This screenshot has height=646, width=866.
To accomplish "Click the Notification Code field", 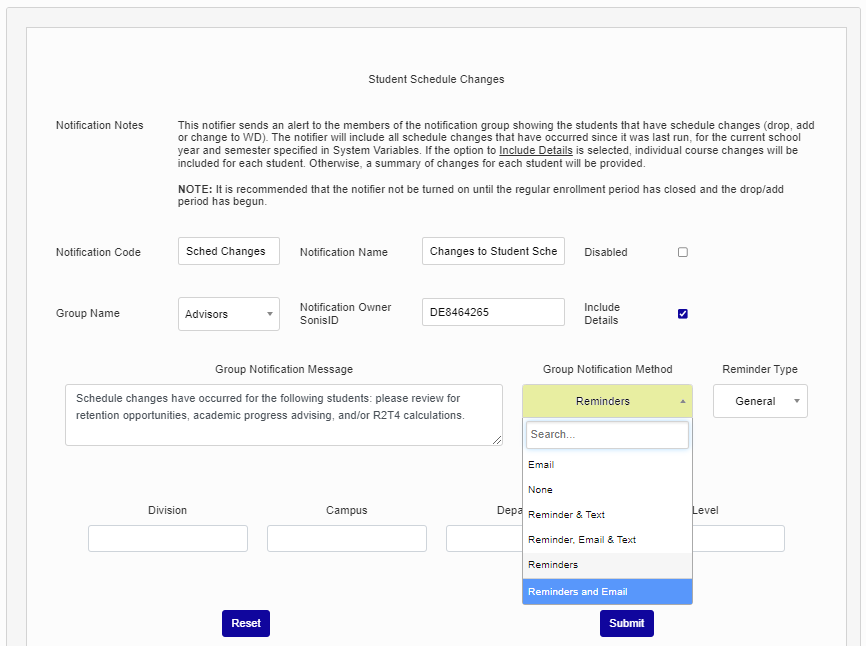I will point(229,251).
